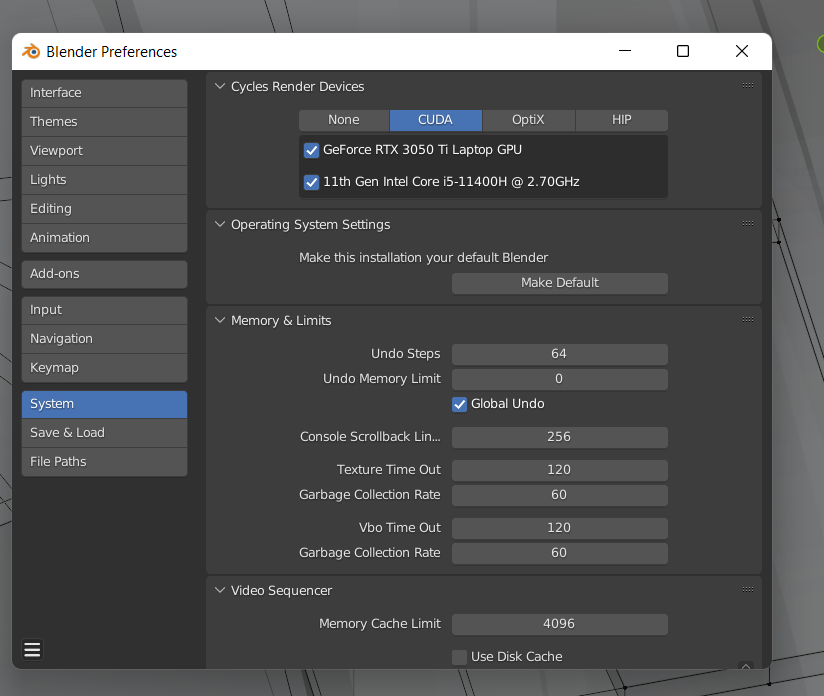Image resolution: width=824 pixels, height=696 pixels.
Task: Enable Use Disk Cache option
Action: pyautogui.click(x=460, y=657)
